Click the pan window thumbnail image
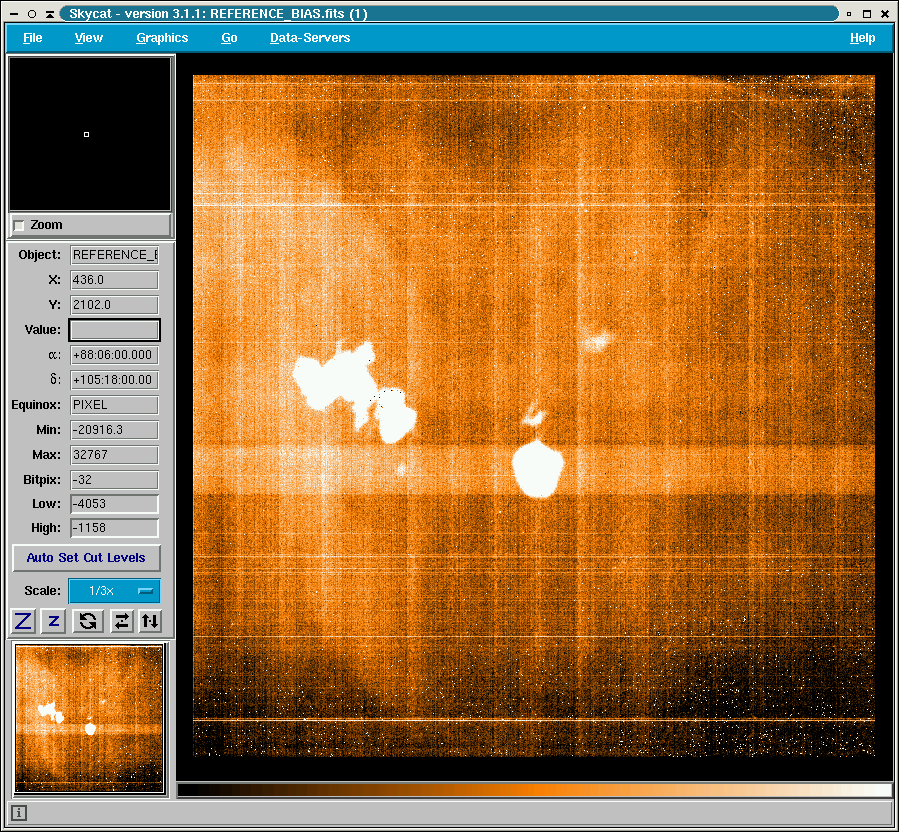899x832 pixels. point(89,719)
